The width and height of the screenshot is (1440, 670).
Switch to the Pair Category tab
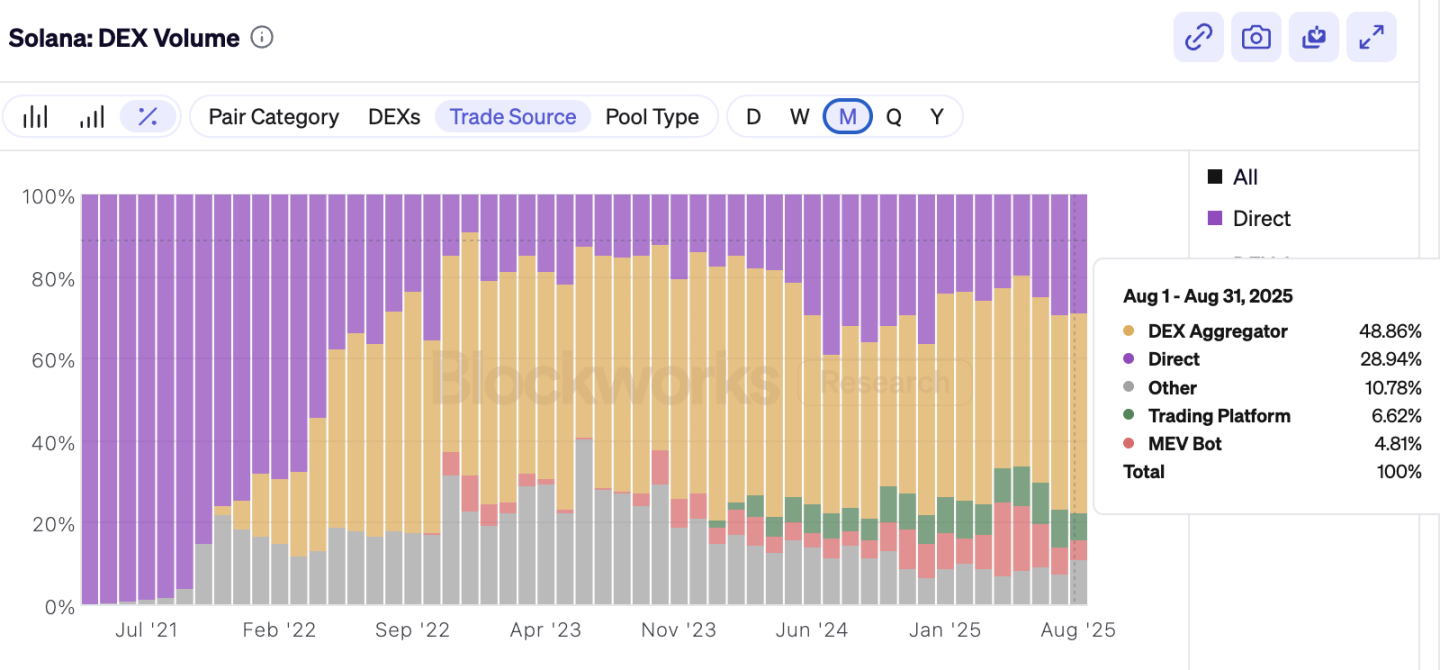point(273,117)
